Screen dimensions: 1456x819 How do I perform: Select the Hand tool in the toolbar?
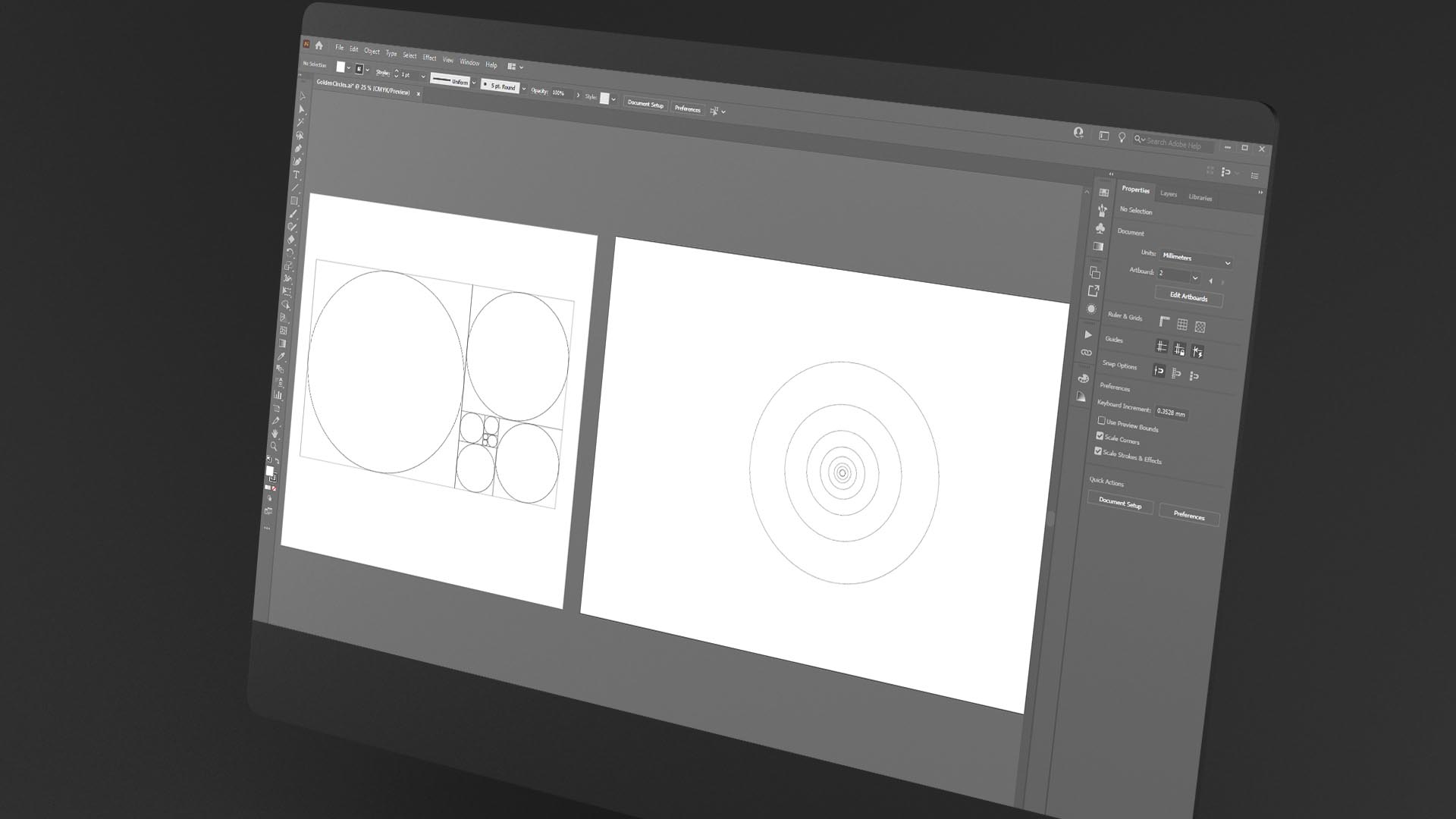[x=275, y=434]
